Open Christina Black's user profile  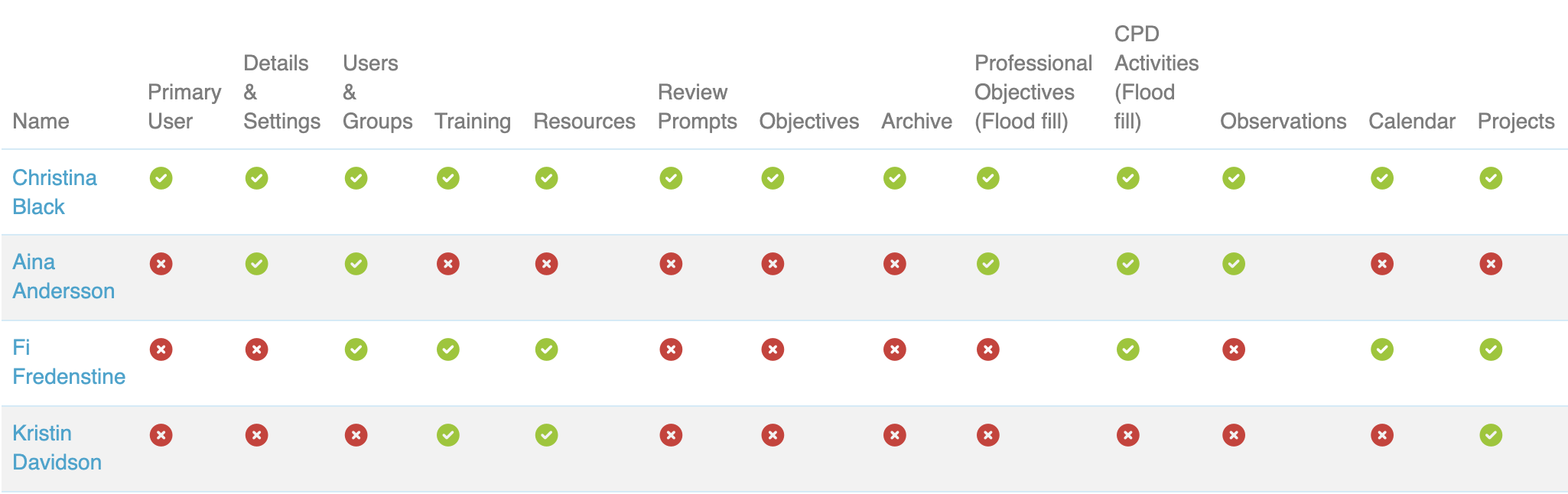click(x=54, y=192)
